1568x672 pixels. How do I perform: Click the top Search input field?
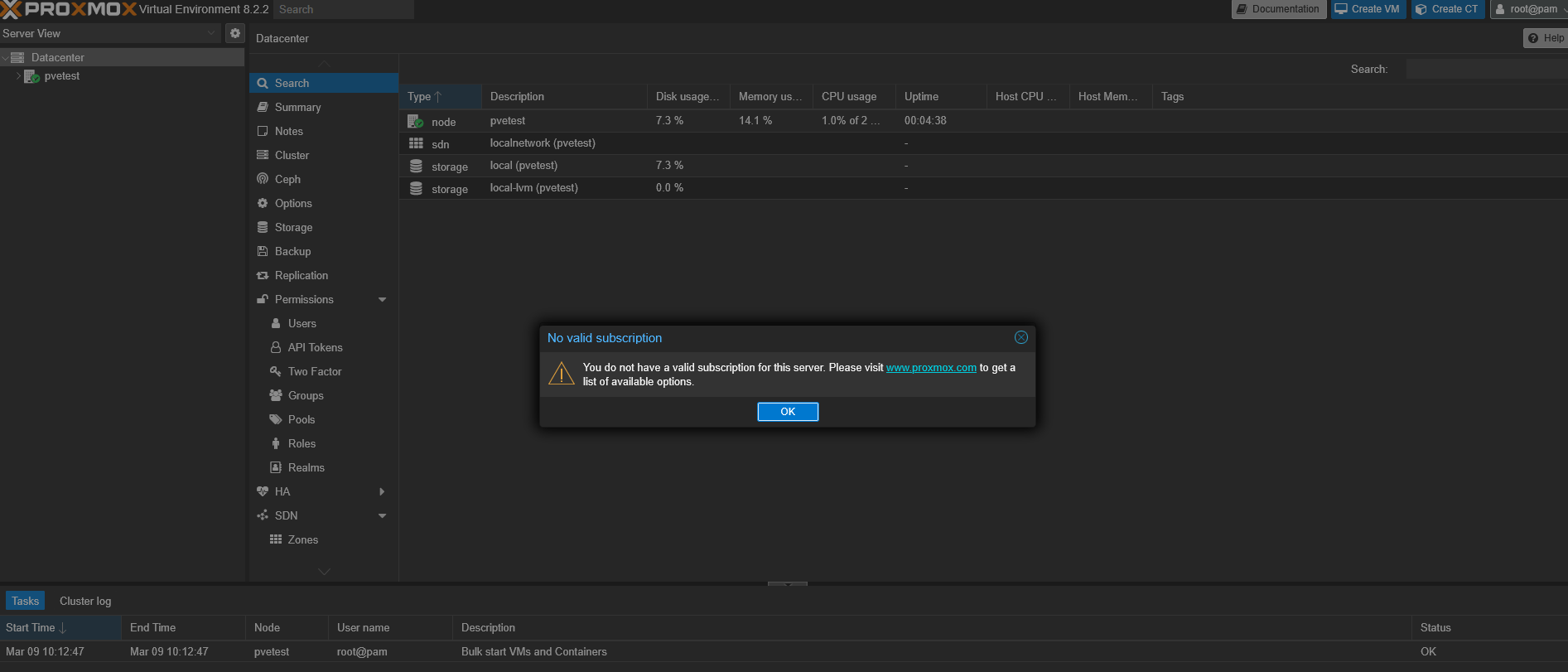(344, 9)
